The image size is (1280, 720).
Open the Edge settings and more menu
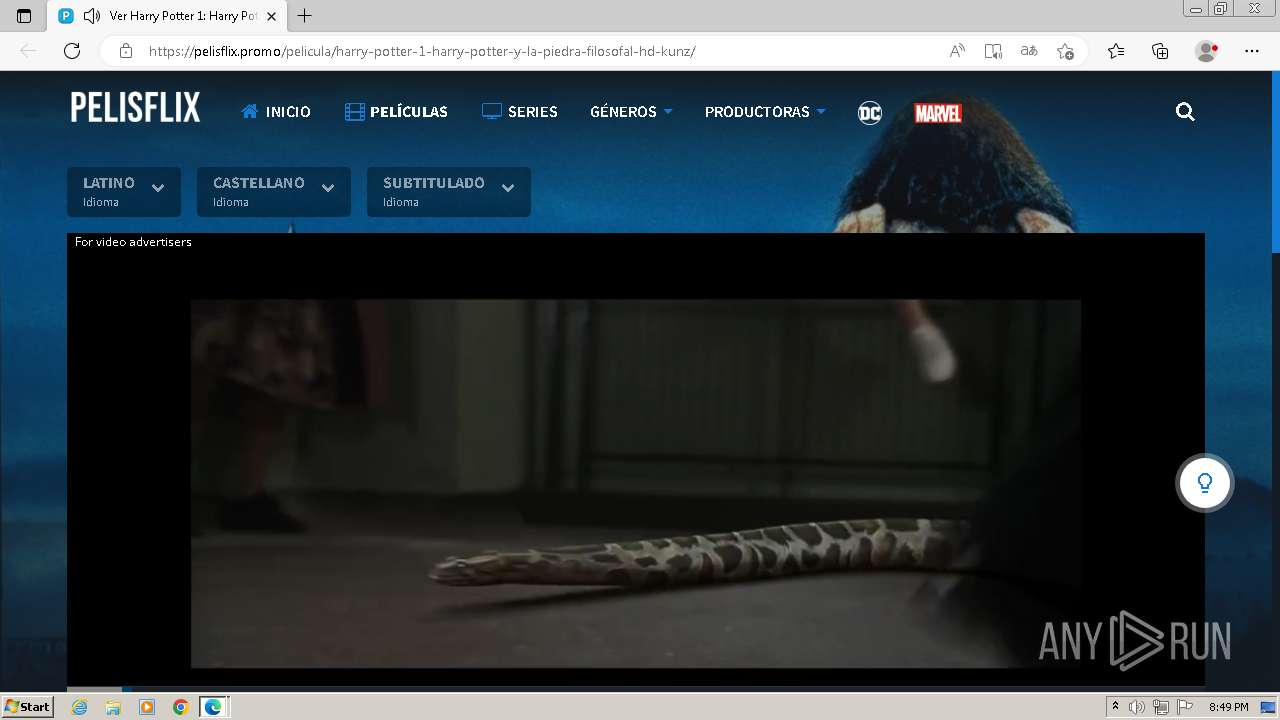[x=1252, y=51]
